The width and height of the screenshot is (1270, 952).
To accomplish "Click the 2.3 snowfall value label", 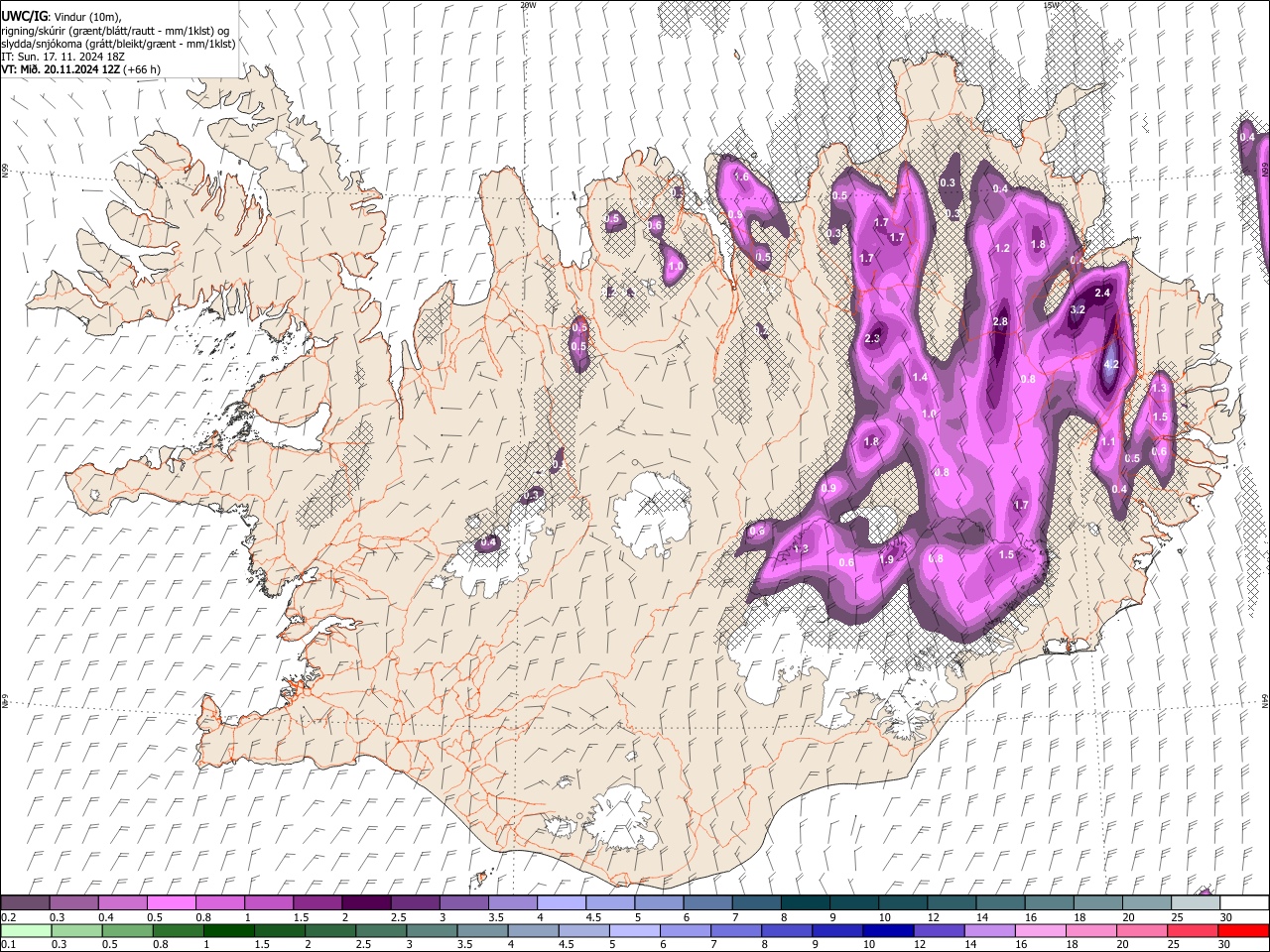I will [873, 339].
